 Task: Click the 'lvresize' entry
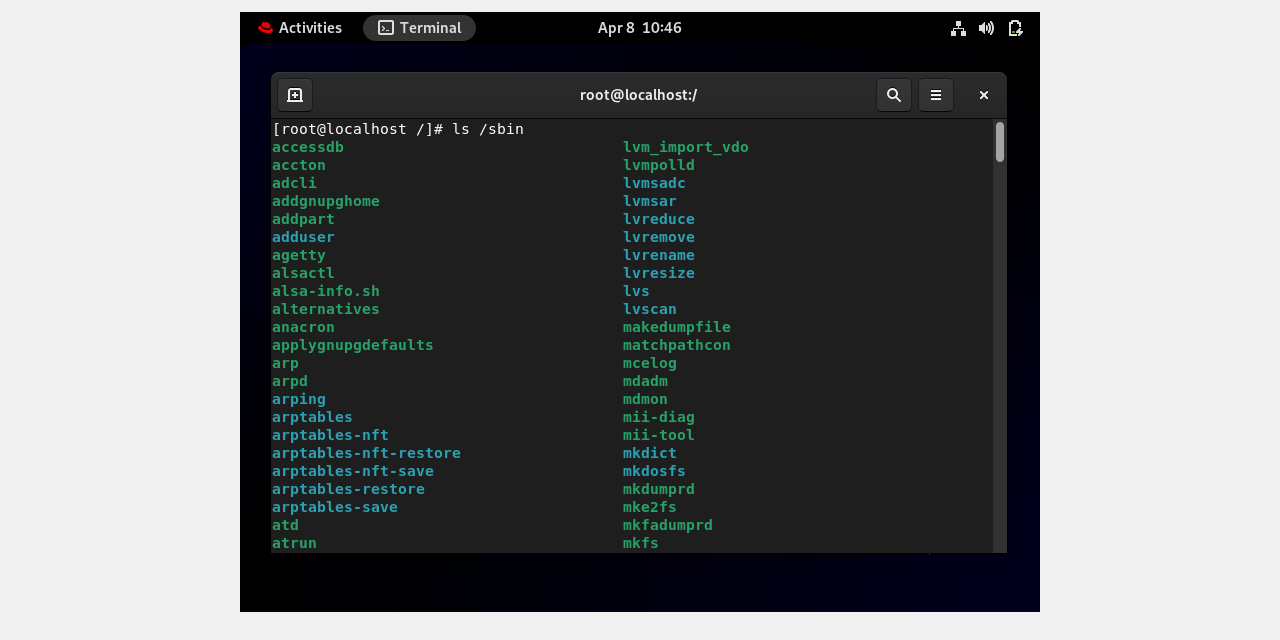click(659, 273)
